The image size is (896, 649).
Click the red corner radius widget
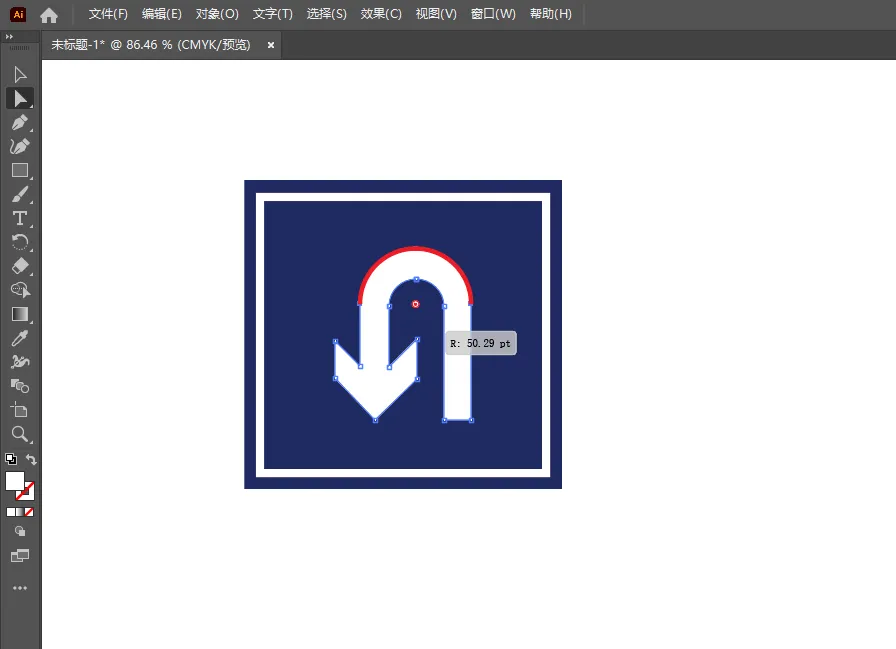(415, 304)
